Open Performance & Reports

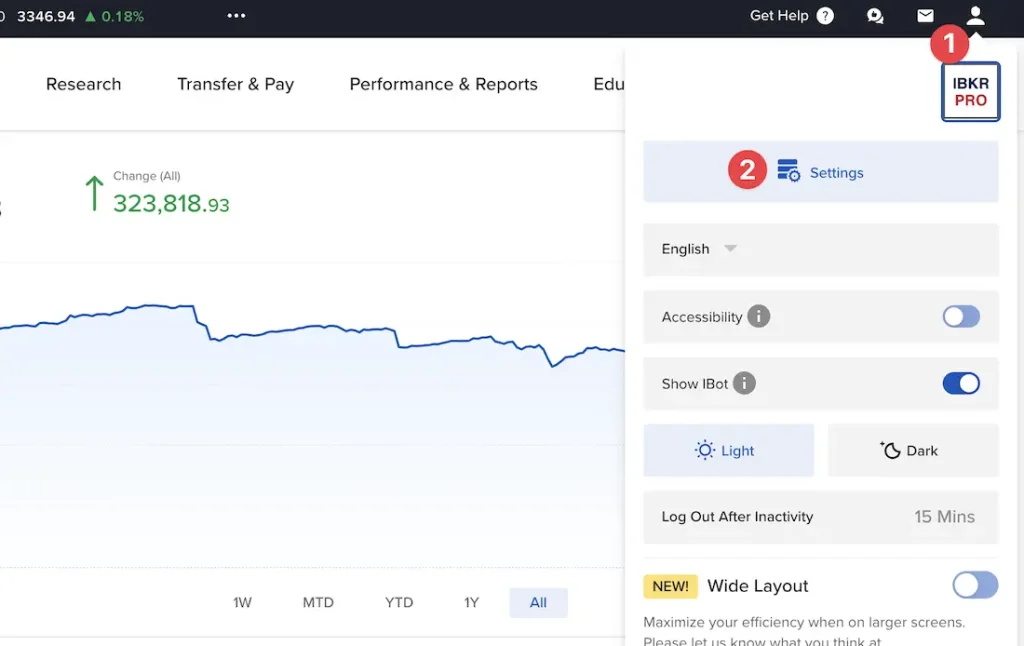pos(443,84)
